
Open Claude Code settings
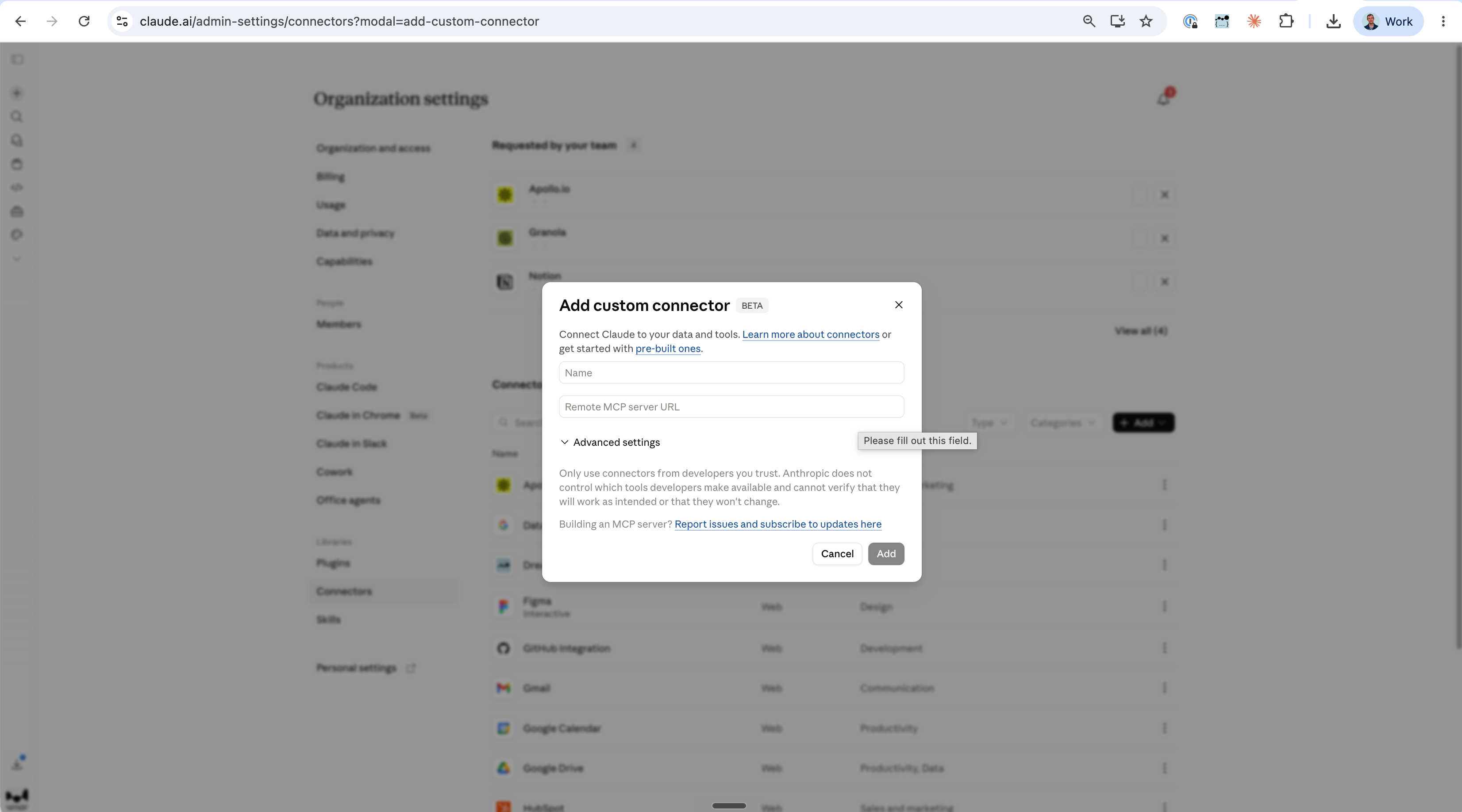[346, 387]
